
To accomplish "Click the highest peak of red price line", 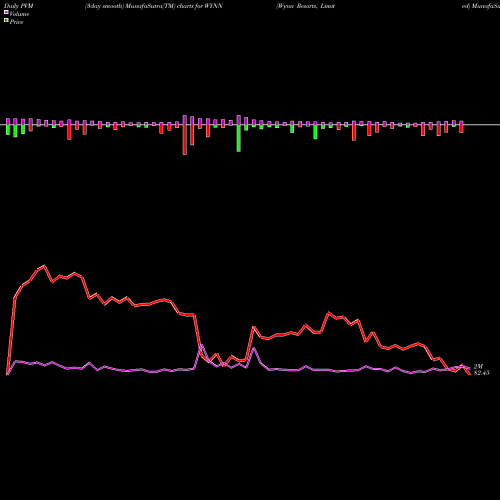I will click(44, 266).
